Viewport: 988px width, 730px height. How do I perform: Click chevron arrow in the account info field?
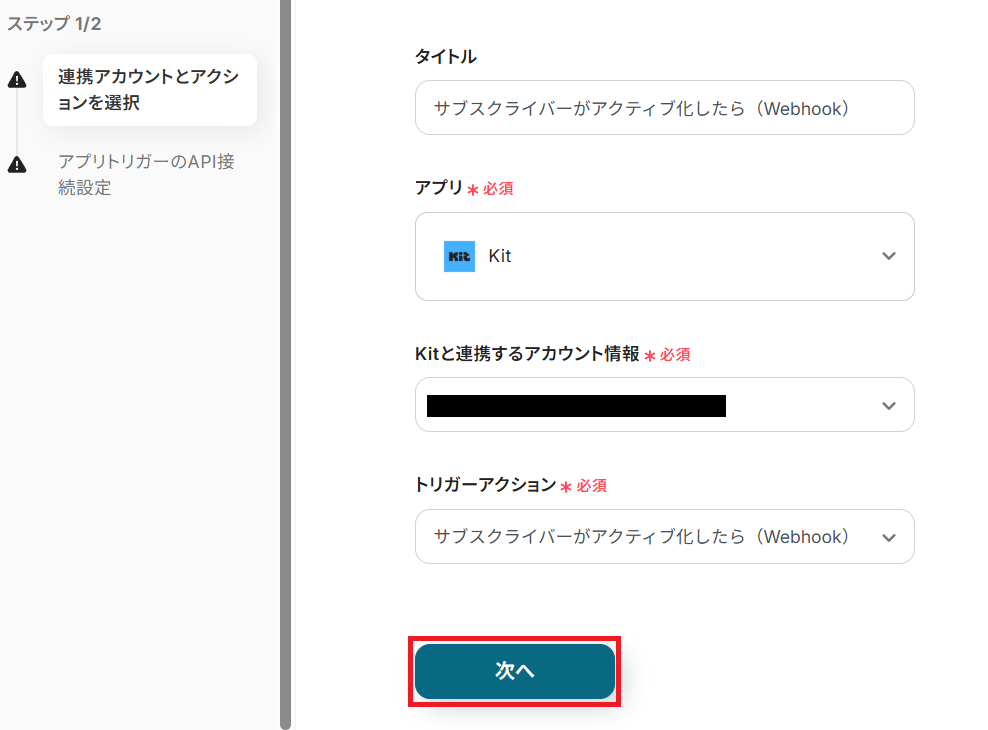point(888,405)
